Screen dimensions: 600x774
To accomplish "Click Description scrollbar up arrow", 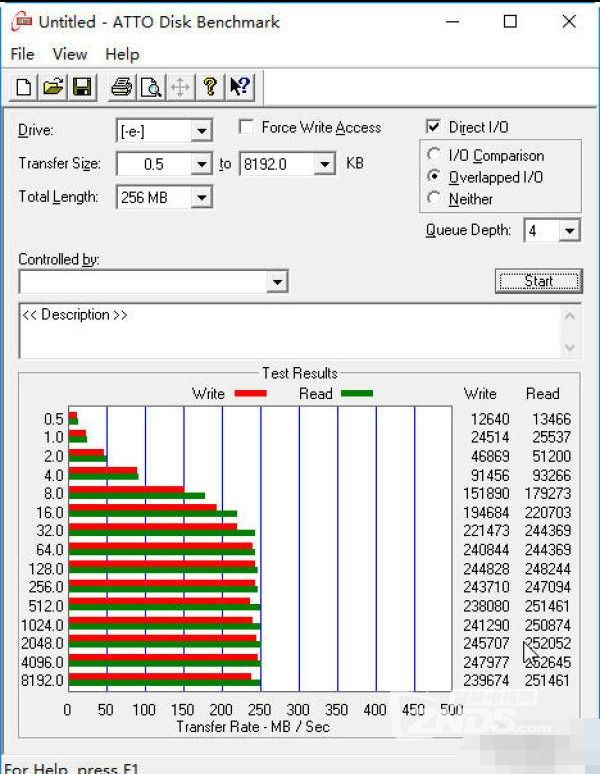I will [570, 316].
